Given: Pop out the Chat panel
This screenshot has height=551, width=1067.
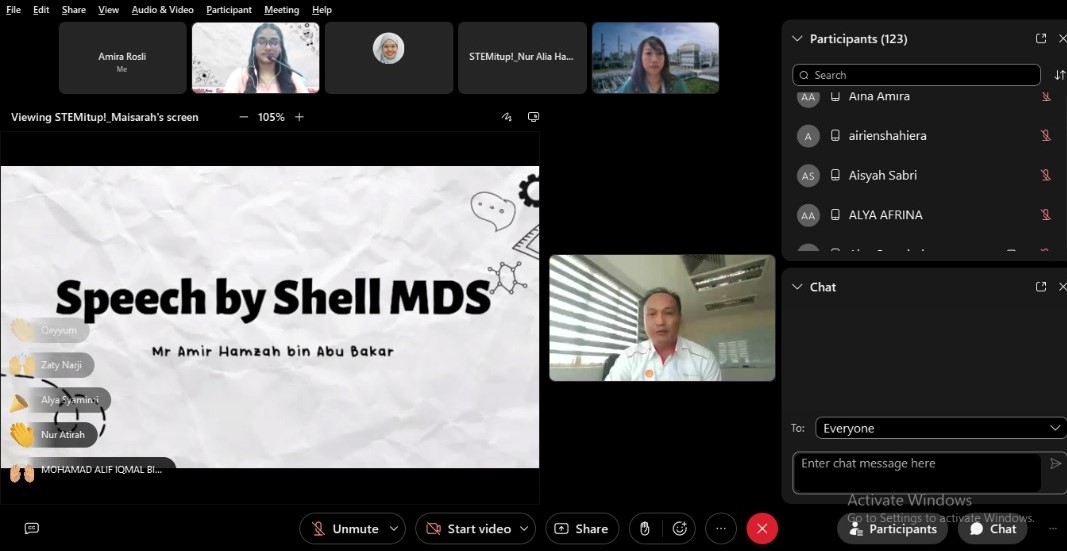Looking at the screenshot, I should click(1040, 286).
